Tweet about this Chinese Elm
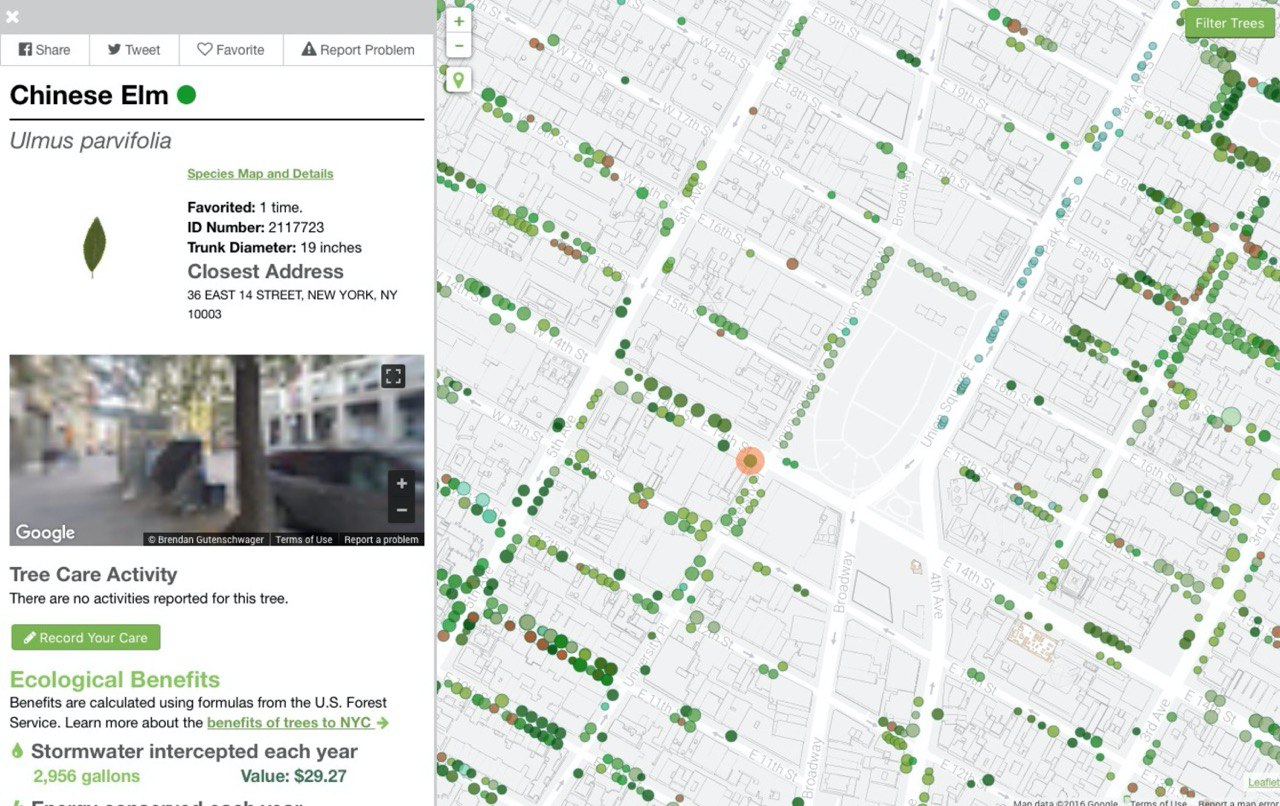This screenshot has width=1280, height=806. point(134,50)
